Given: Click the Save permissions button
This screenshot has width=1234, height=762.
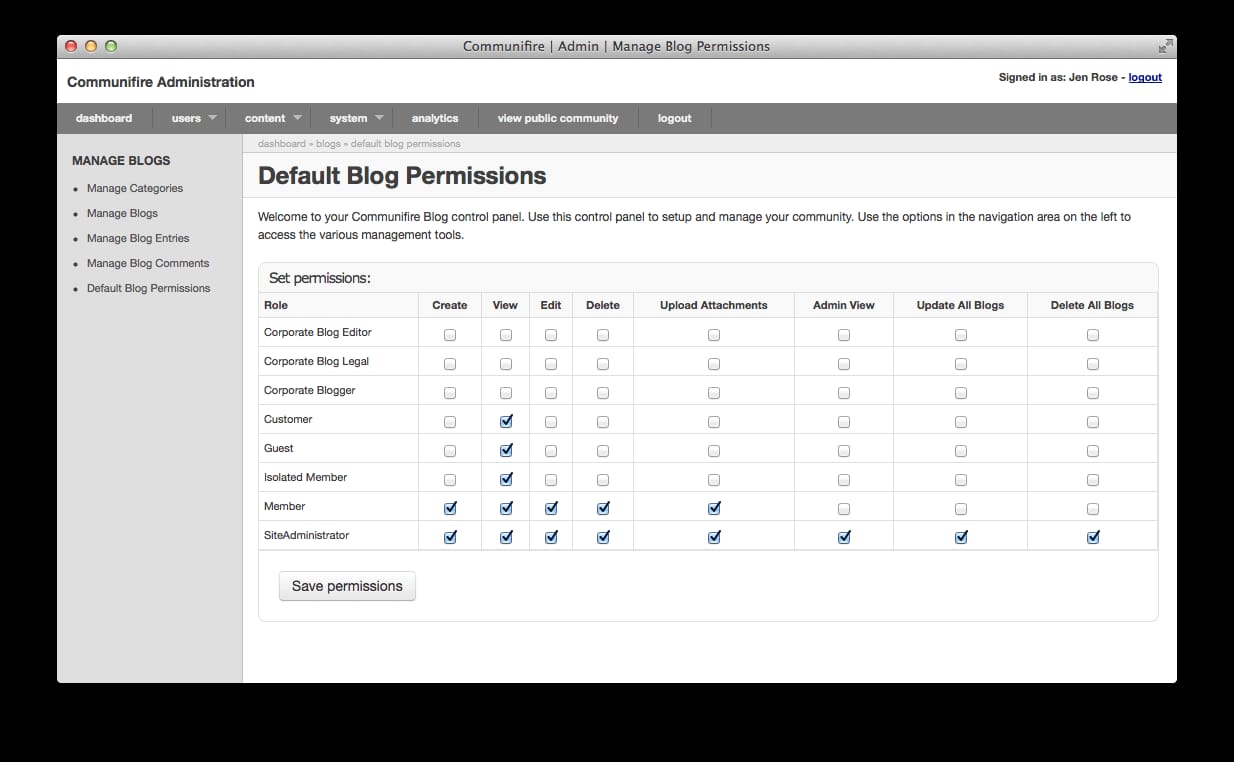Looking at the screenshot, I should click(347, 586).
